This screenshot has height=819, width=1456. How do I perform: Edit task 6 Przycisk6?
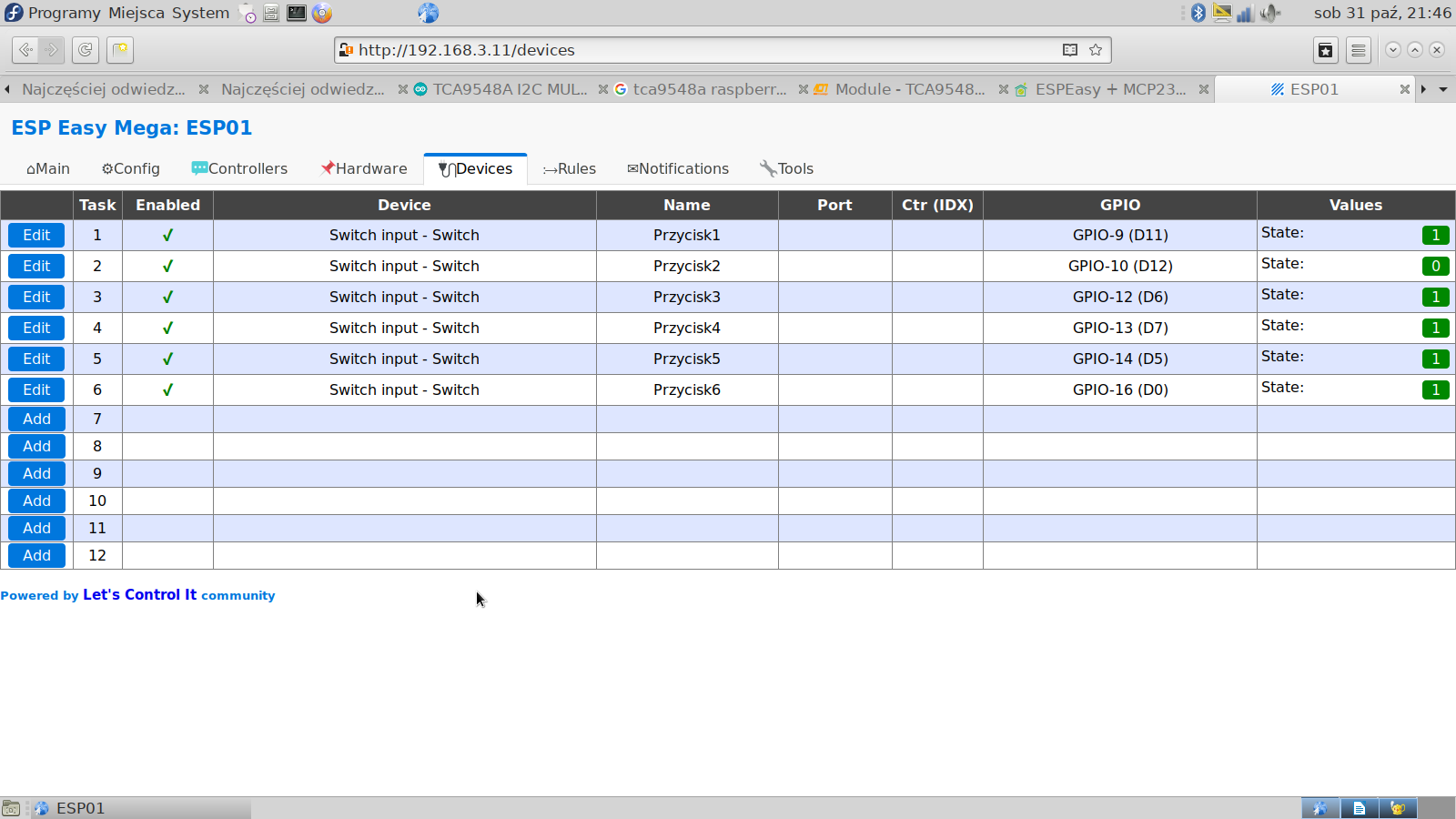click(36, 389)
